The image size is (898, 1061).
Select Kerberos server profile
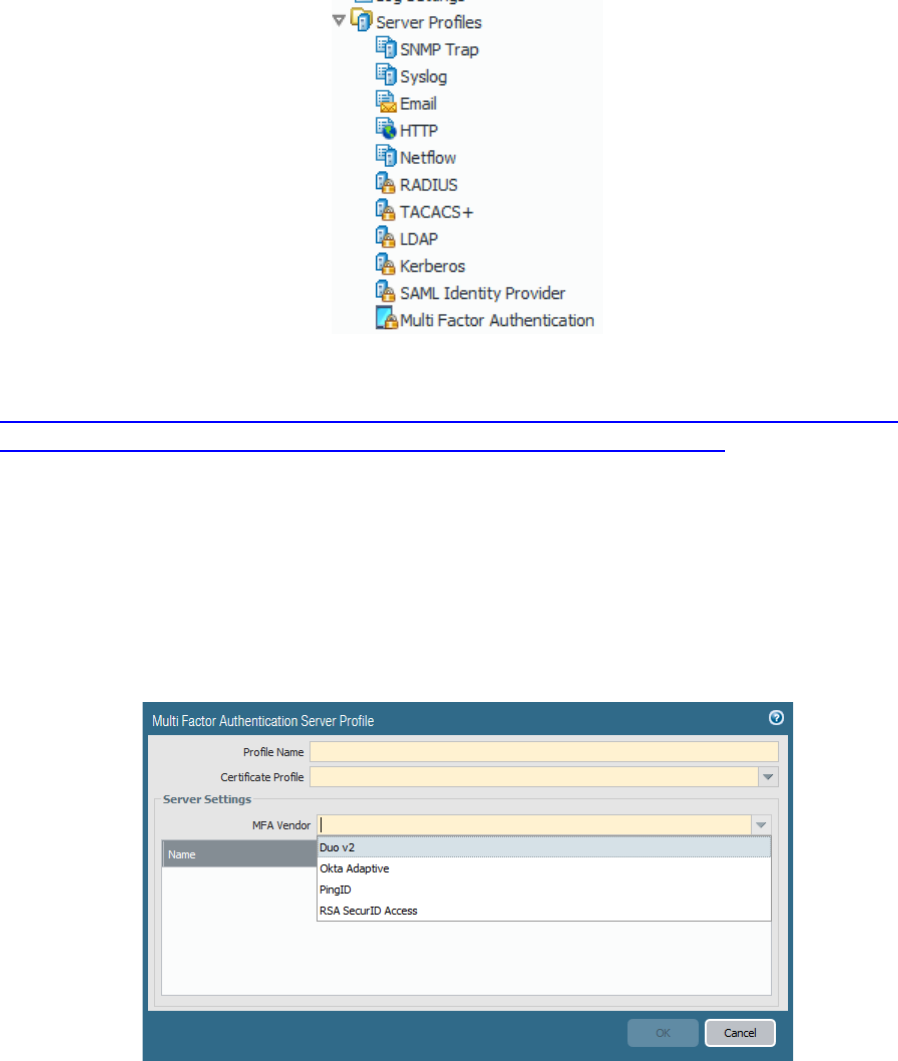[x=432, y=266]
